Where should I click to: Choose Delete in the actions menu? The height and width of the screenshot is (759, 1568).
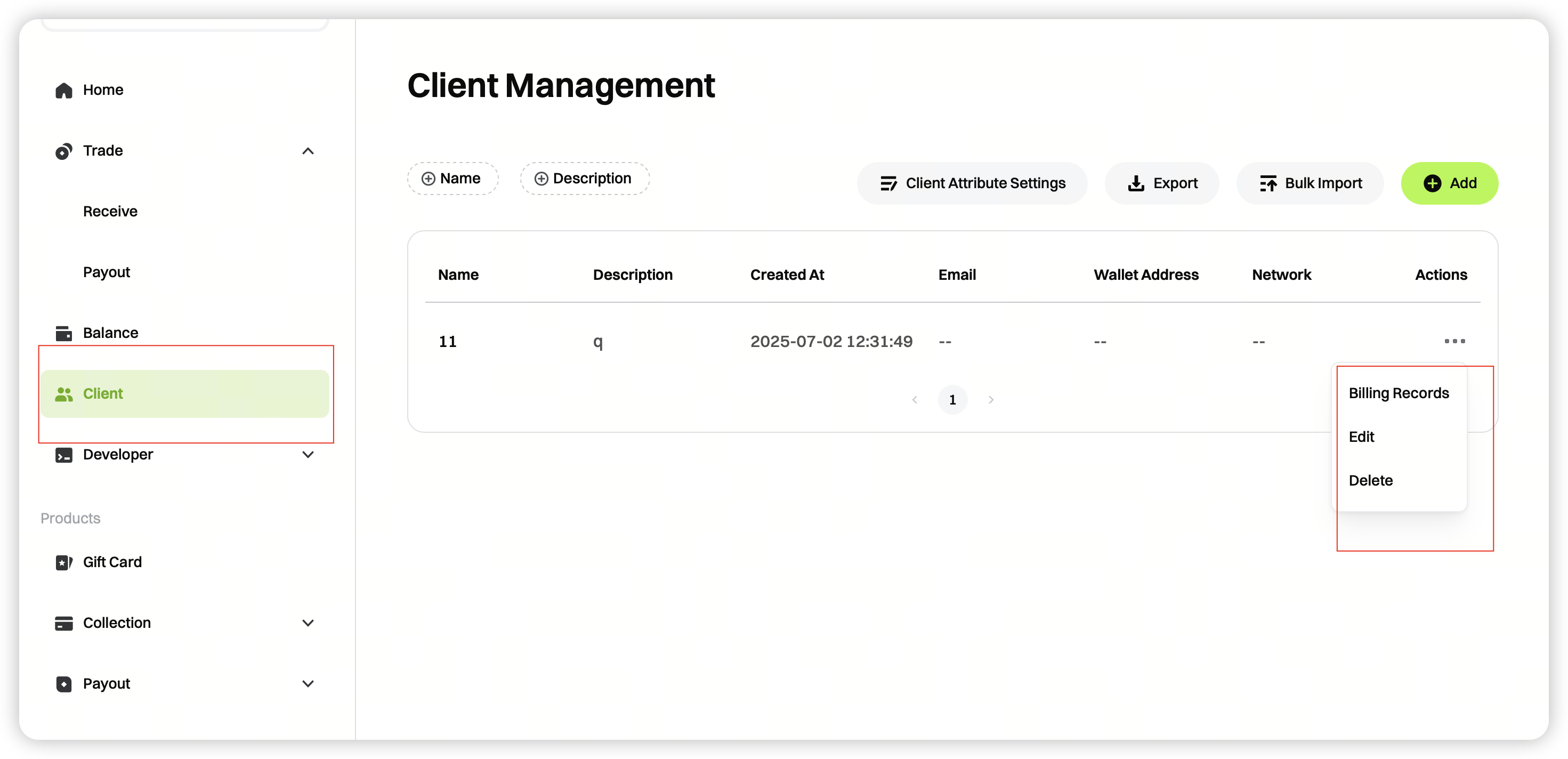pyautogui.click(x=1370, y=480)
